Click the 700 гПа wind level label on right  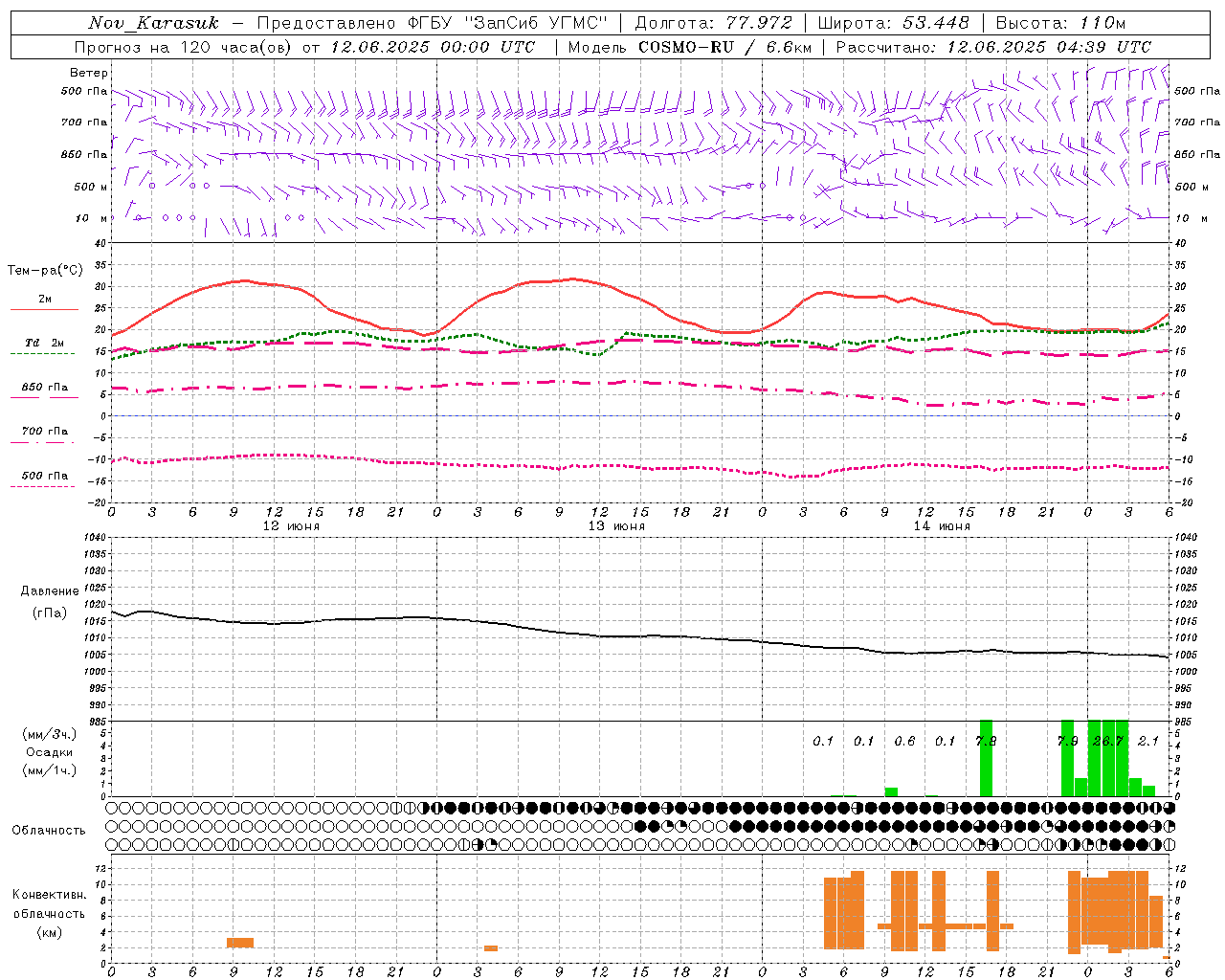point(1197,122)
